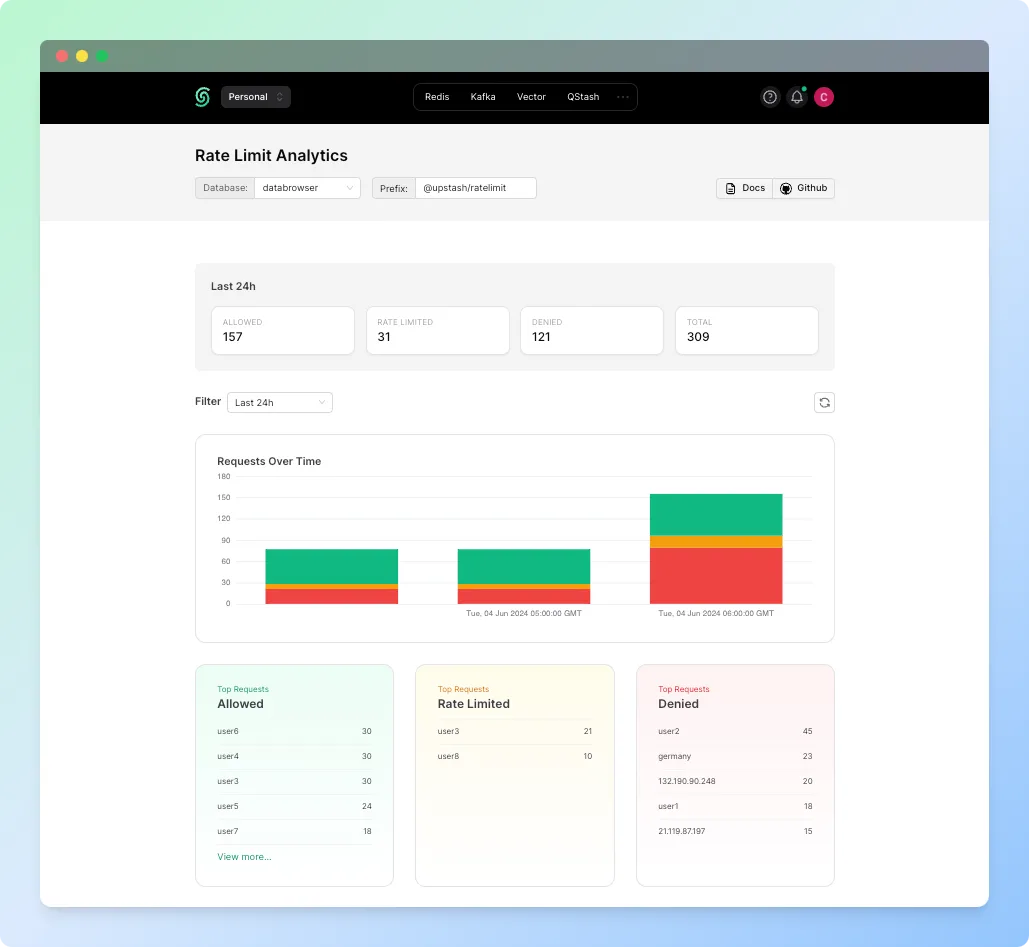Click the user1 row in Denied
This screenshot has height=947, width=1029.
coord(736,806)
